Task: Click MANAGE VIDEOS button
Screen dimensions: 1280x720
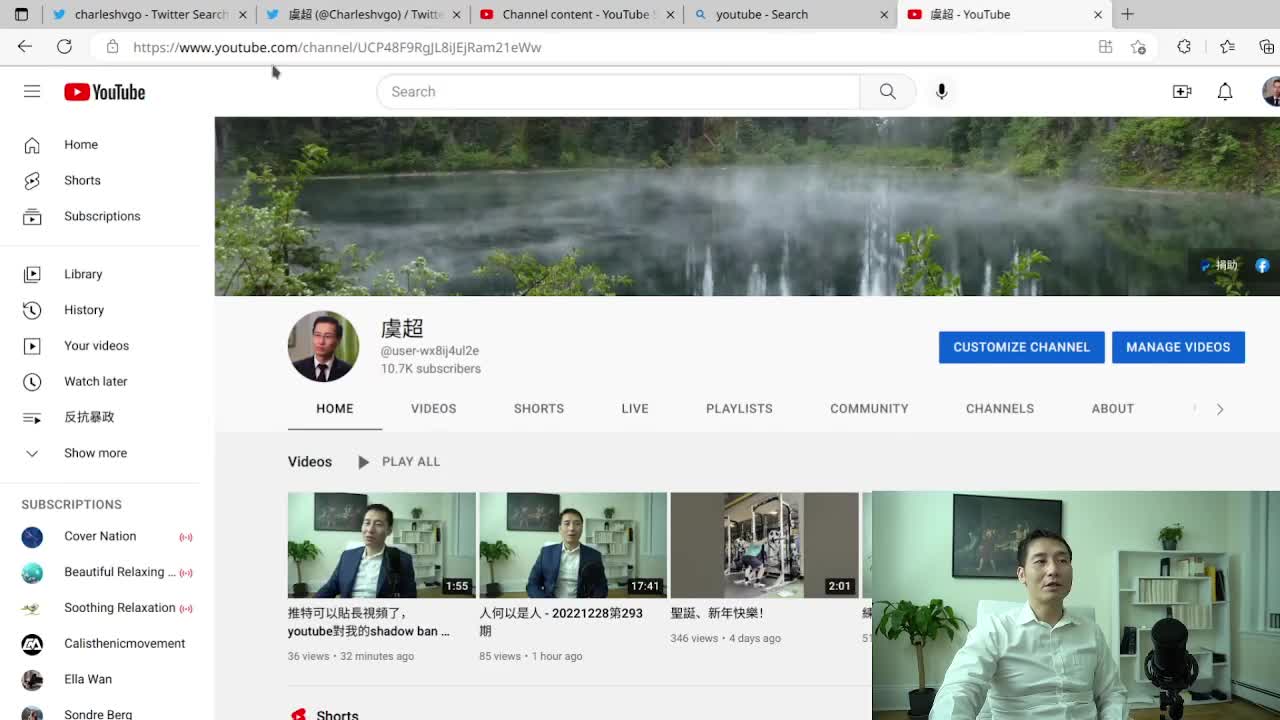Action: pyautogui.click(x=1178, y=347)
